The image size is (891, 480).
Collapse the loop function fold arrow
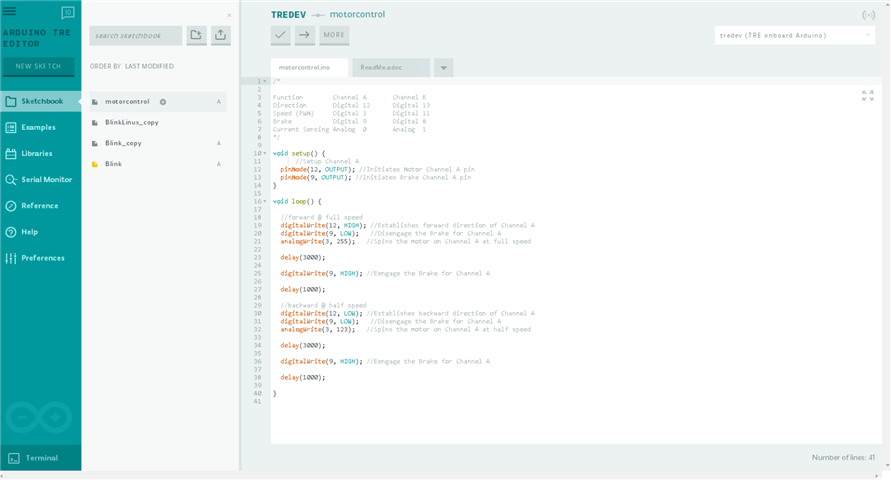[265, 201]
